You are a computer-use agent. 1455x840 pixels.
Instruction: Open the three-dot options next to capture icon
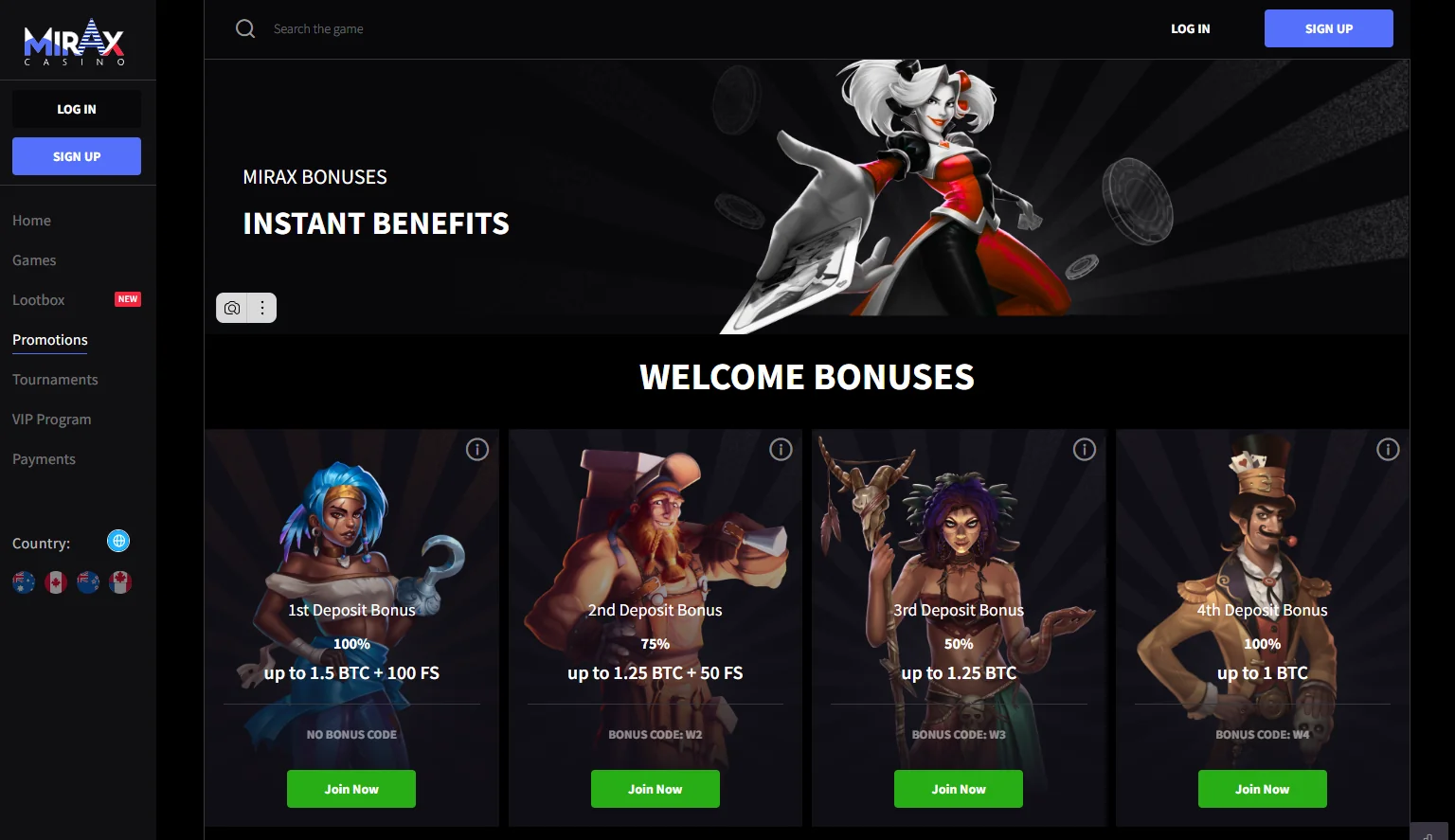[262, 308]
